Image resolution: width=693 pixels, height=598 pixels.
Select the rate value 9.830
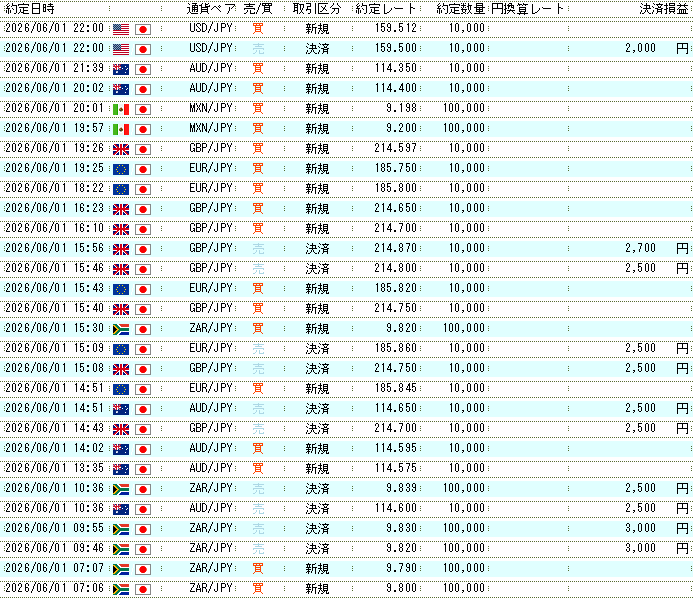click(401, 528)
